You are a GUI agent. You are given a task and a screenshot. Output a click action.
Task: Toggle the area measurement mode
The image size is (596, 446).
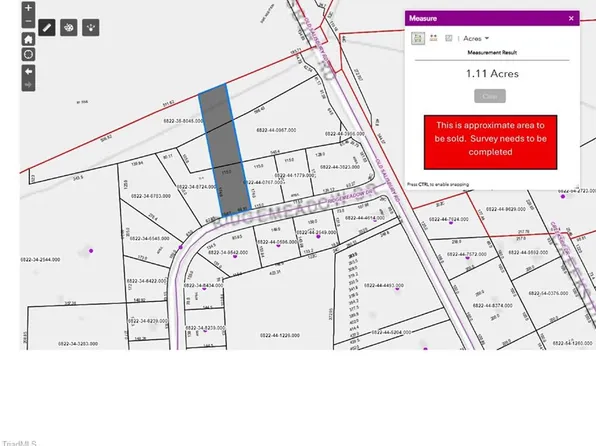(418, 38)
